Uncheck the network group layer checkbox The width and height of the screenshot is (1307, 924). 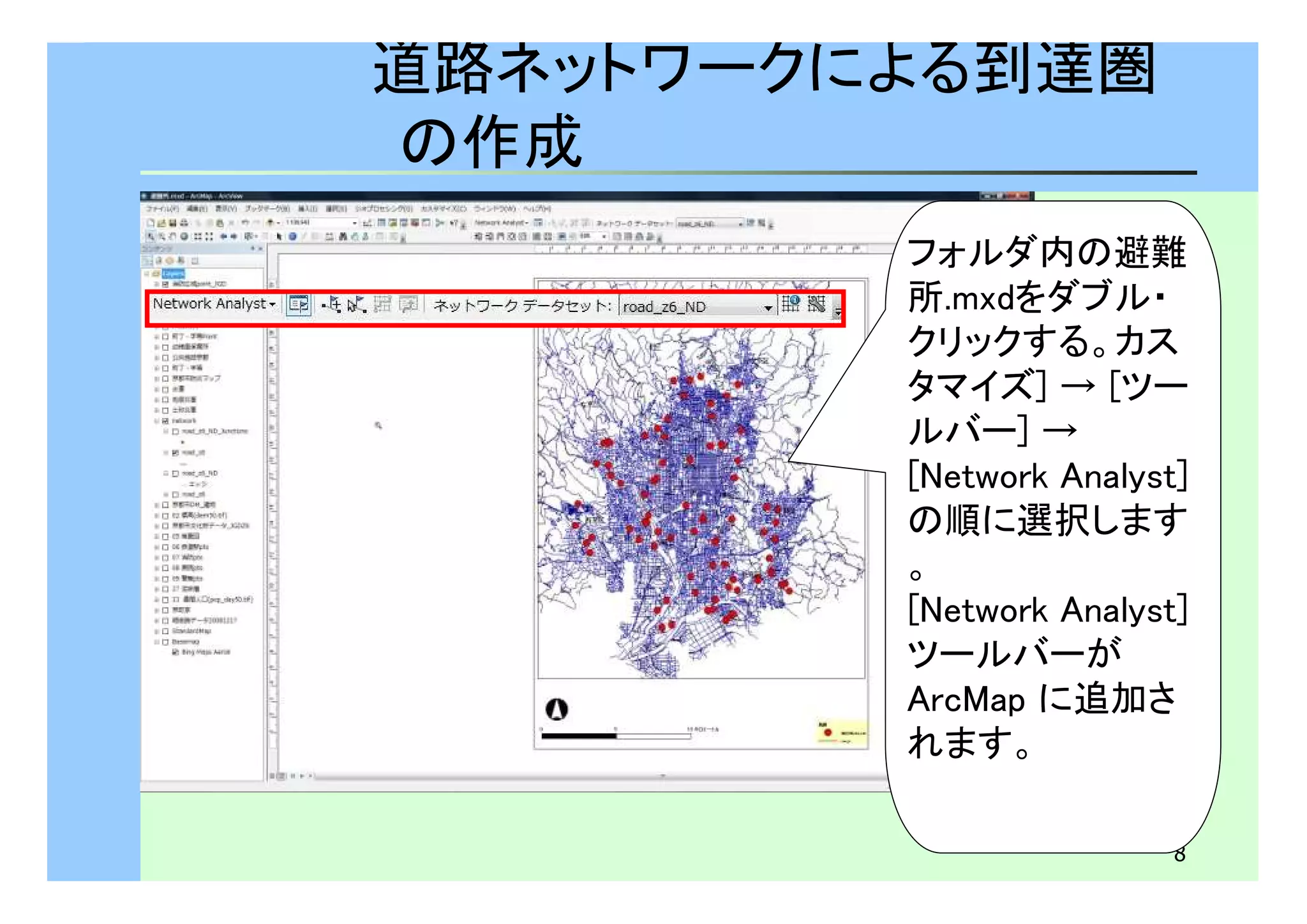pyautogui.click(x=165, y=421)
